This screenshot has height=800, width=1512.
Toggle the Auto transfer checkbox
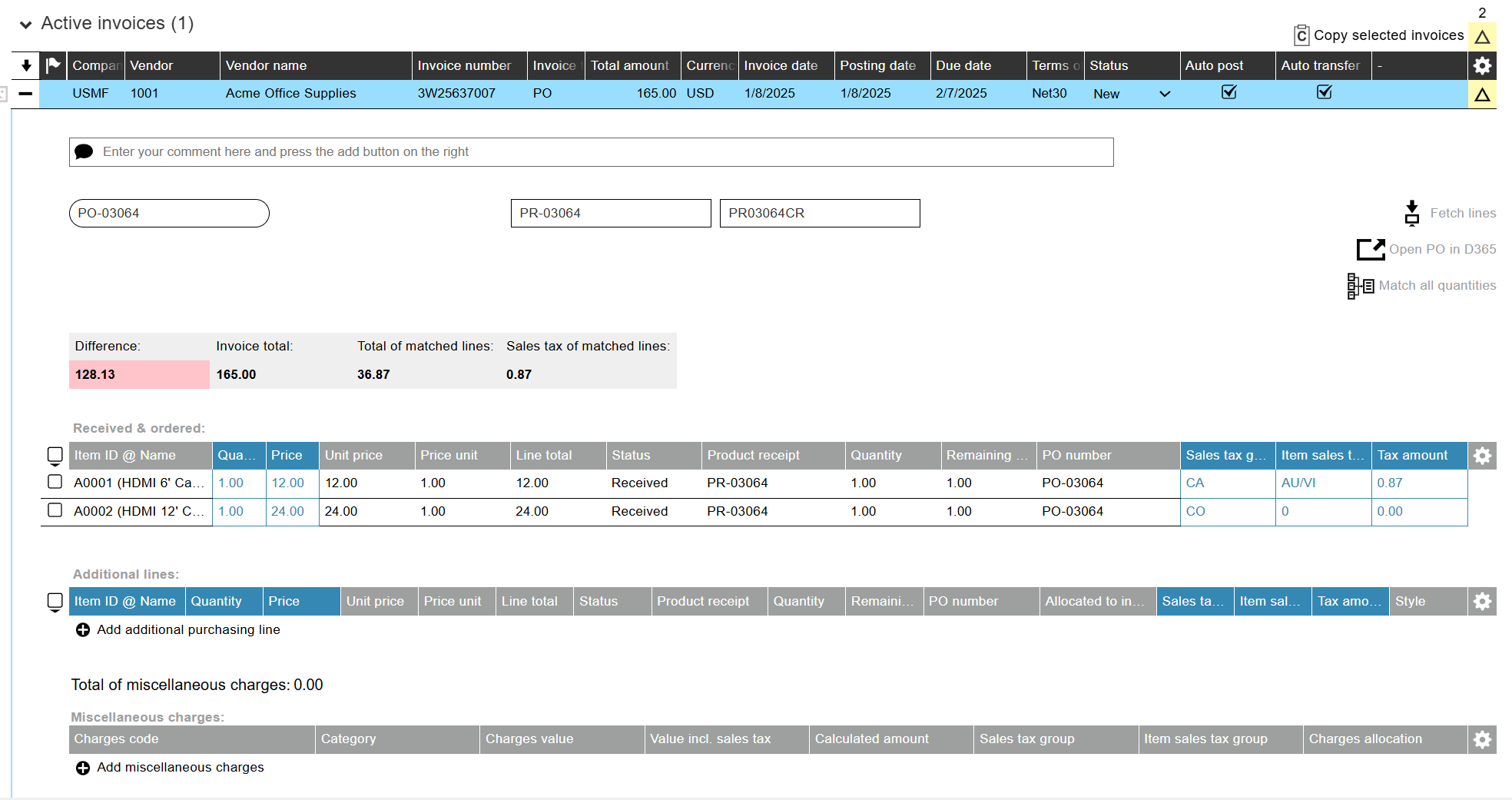click(1324, 93)
